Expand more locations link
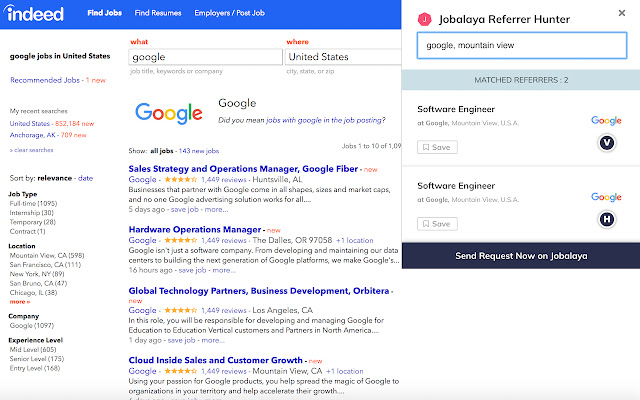Image resolution: width=640 pixels, height=400 pixels. point(20,302)
